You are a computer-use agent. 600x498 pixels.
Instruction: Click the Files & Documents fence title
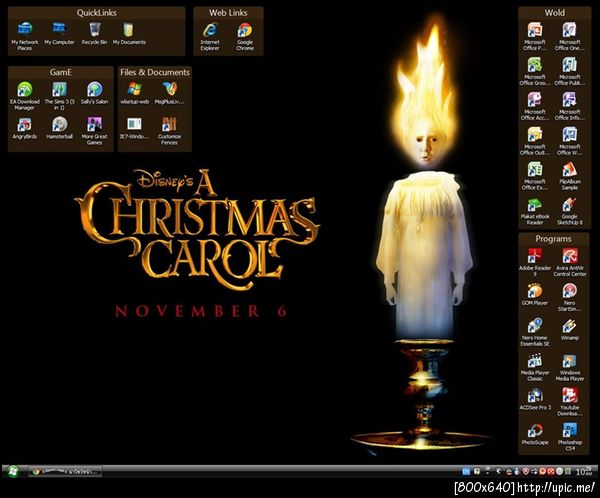pos(155,72)
